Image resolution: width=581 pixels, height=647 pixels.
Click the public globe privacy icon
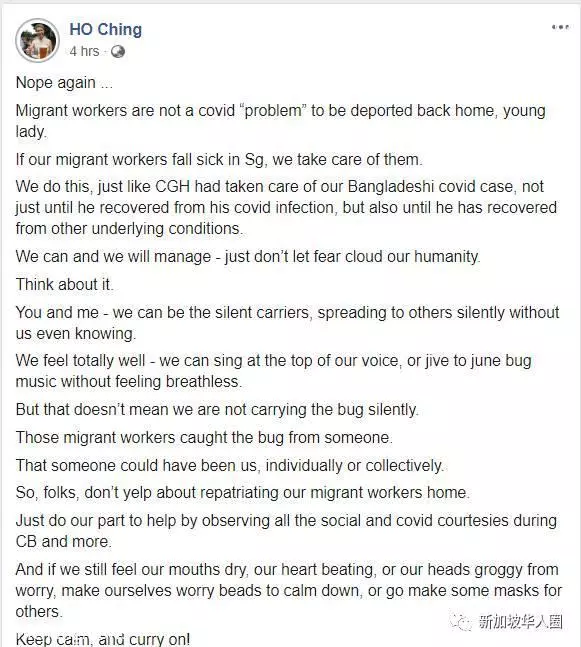coord(118,52)
